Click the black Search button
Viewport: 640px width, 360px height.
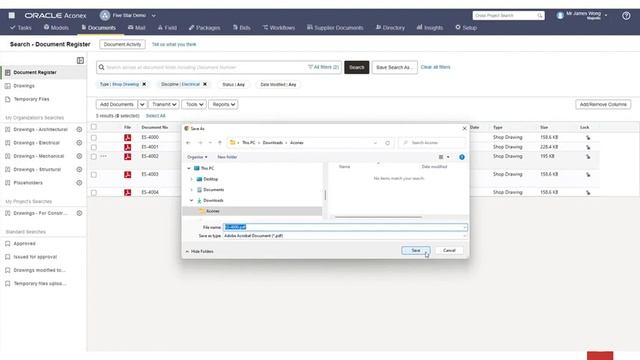pyautogui.click(x=356, y=67)
